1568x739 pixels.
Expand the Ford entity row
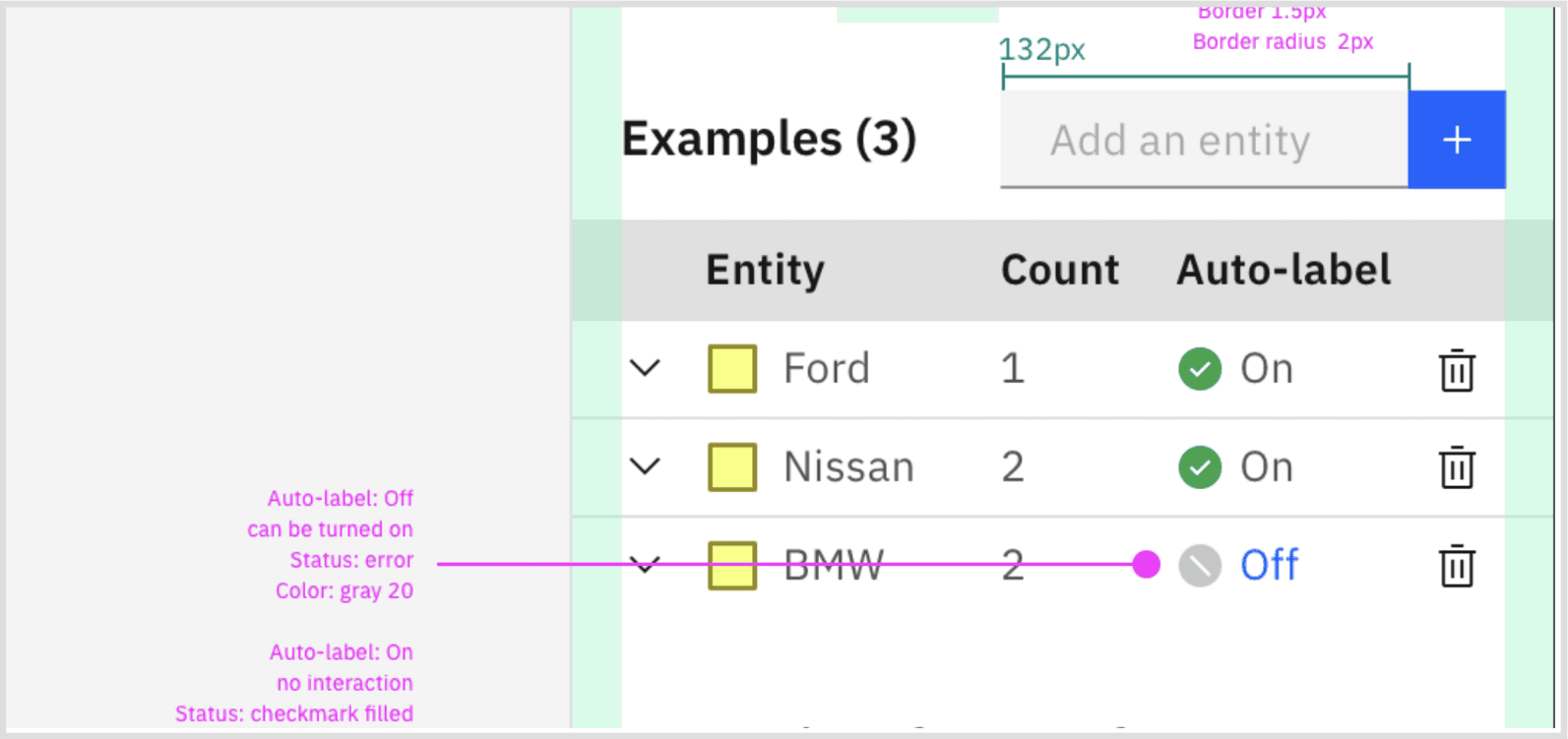tap(645, 368)
